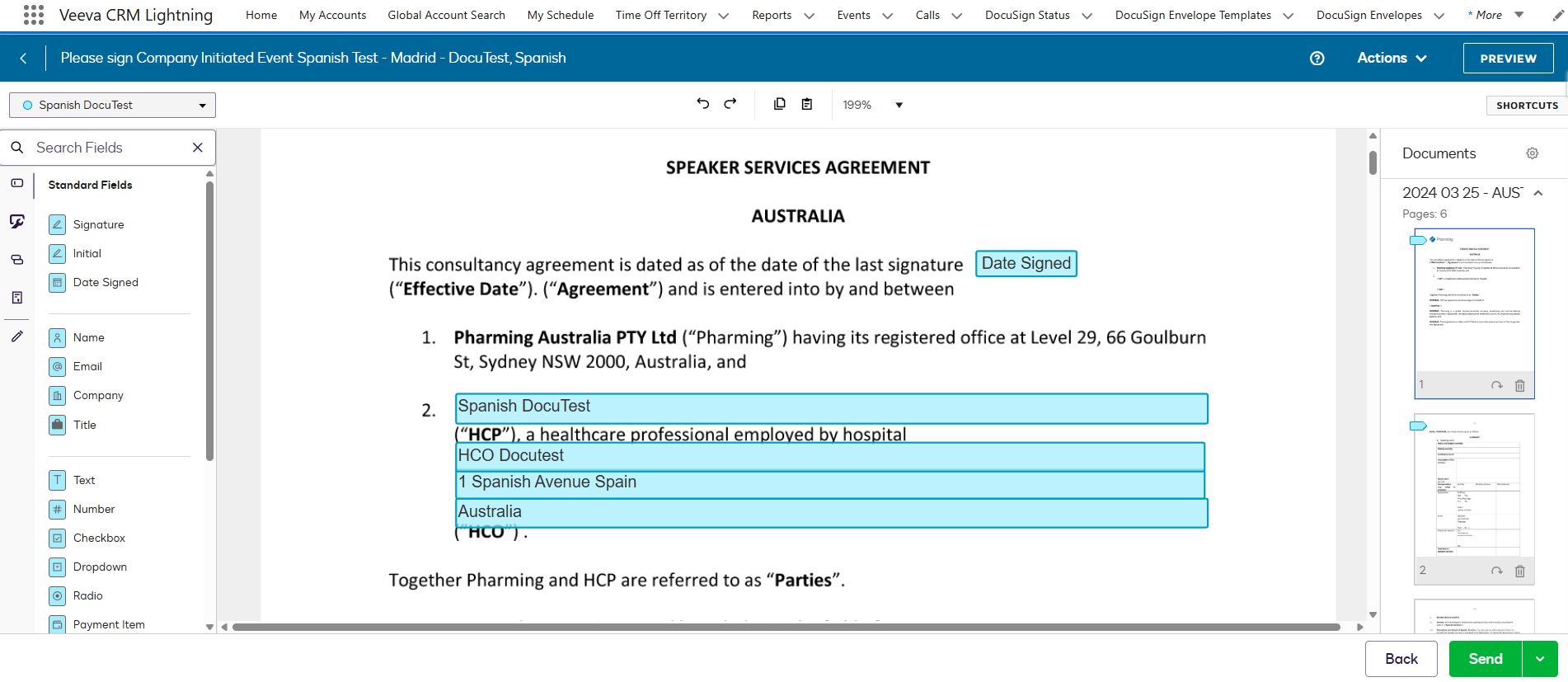Delete page 1 with trash icon
1568x682 pixels.
[1520, 385]
